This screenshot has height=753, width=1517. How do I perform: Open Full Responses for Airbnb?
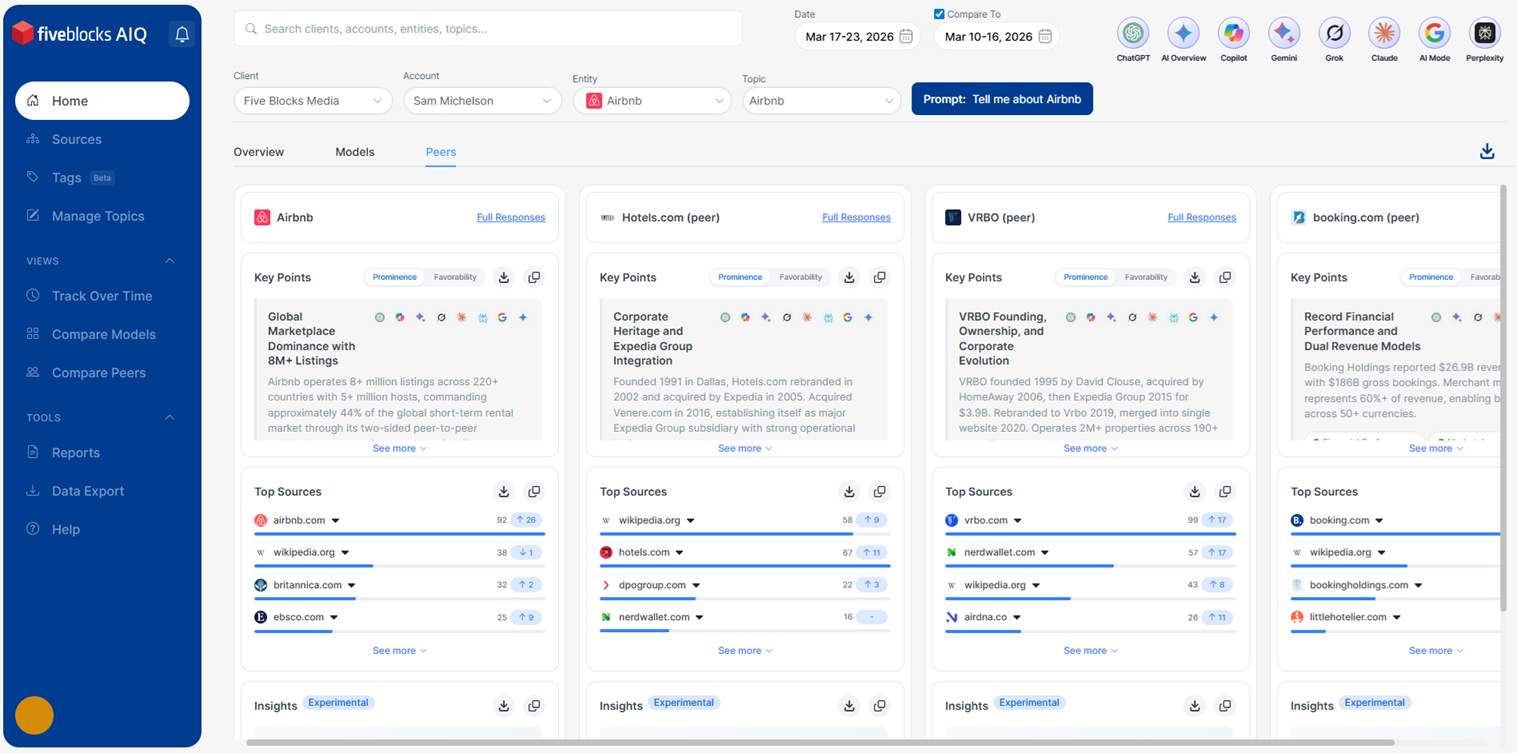[511, 217]
